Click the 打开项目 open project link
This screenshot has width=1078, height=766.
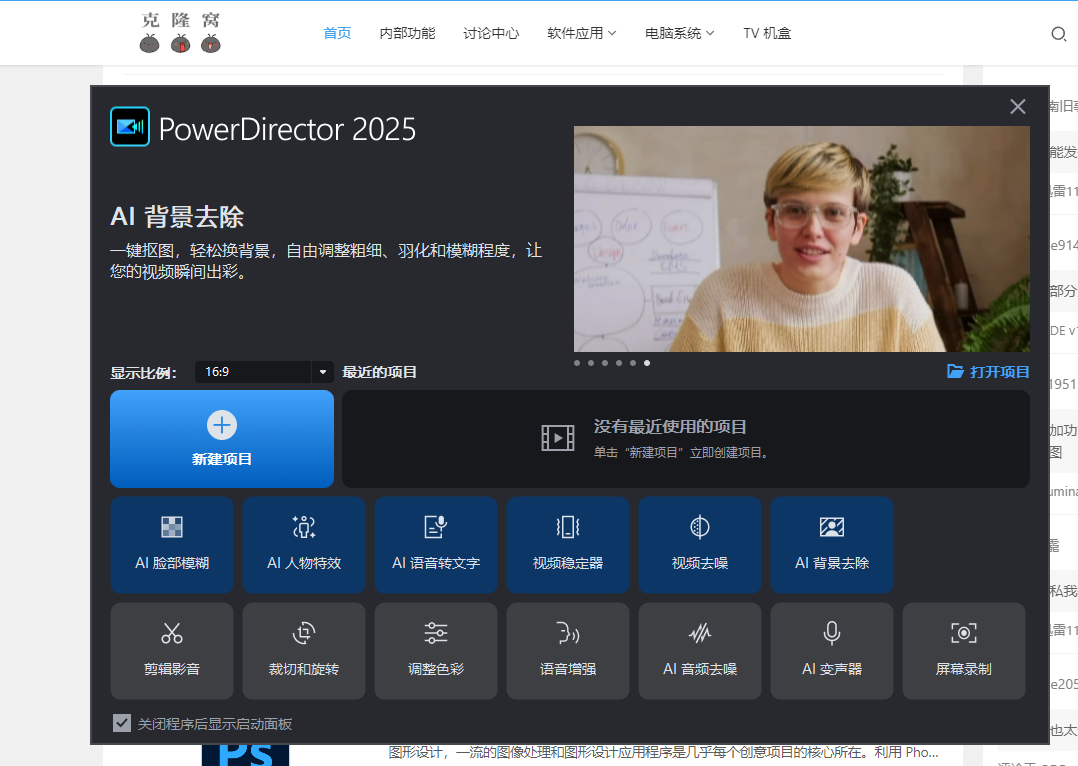click(x=989, y=372)
